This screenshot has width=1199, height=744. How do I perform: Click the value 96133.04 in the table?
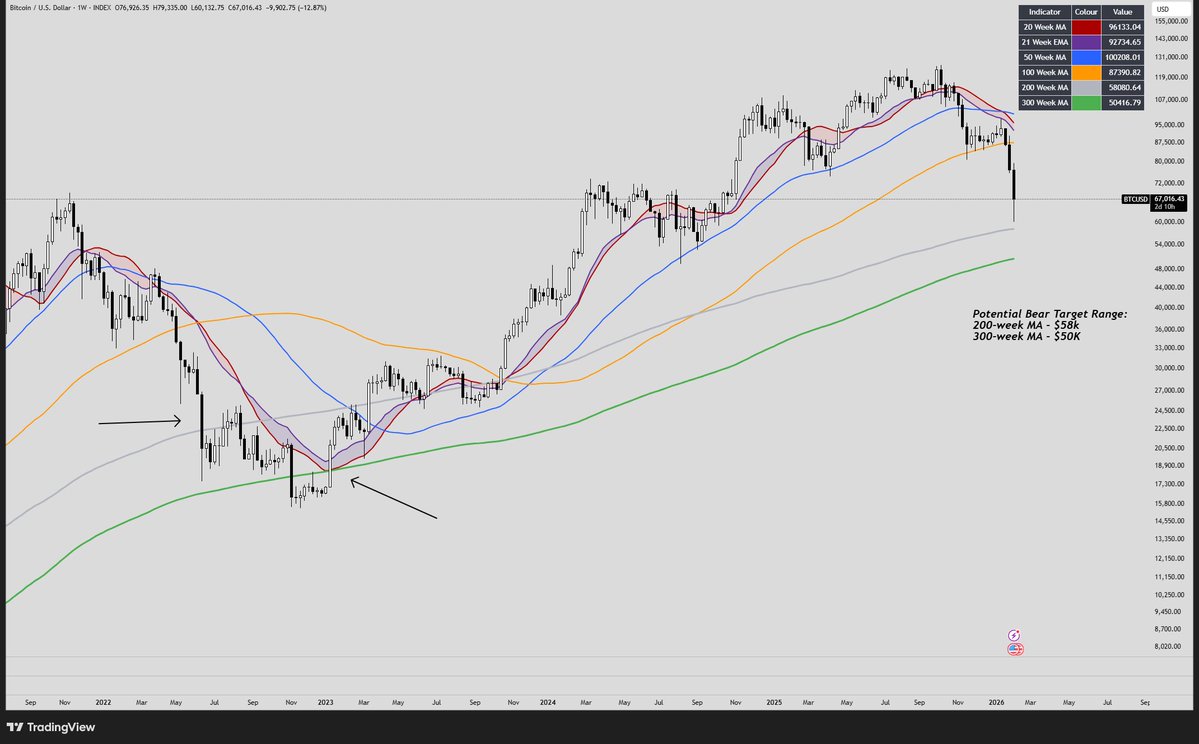[1123, 27]
